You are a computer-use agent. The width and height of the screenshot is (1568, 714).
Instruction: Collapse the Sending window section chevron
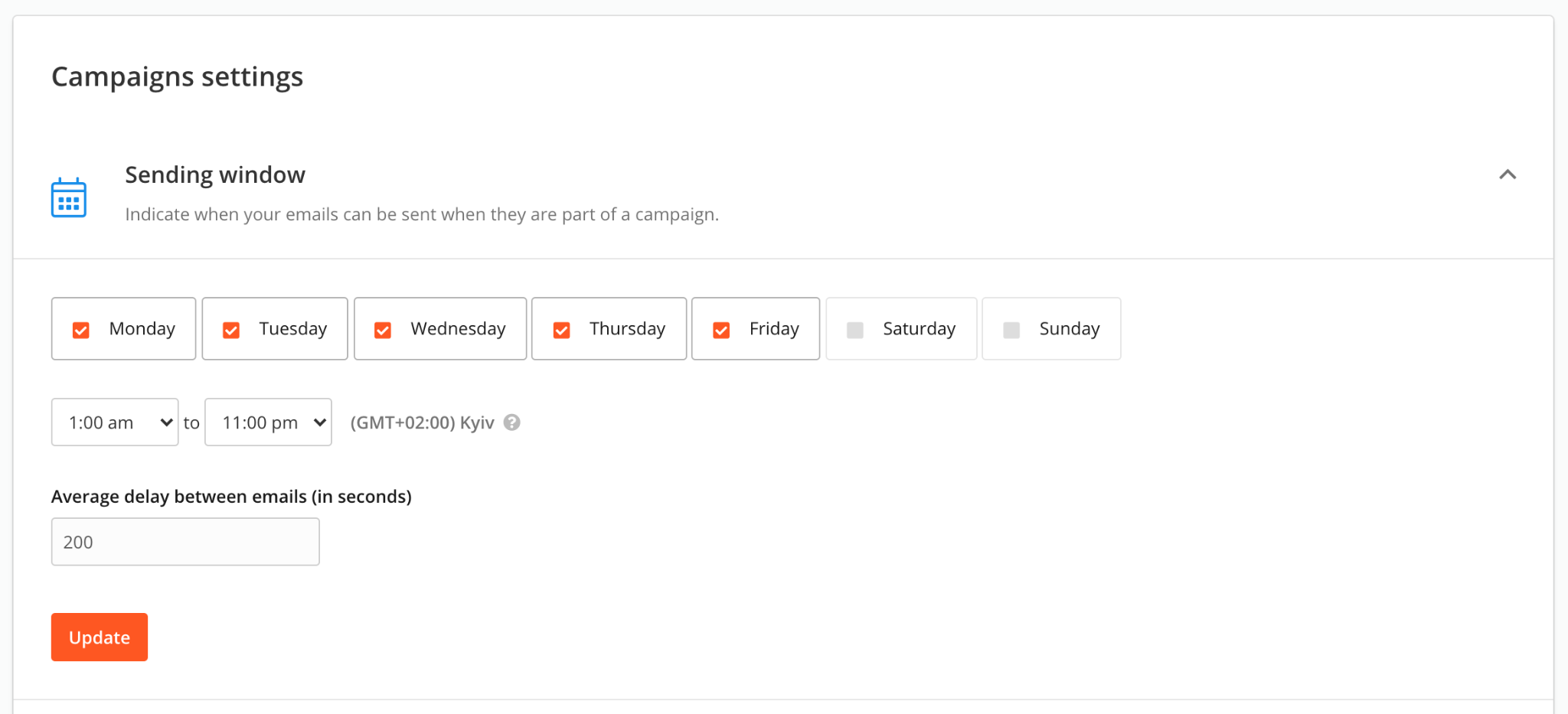point(1507,174)
